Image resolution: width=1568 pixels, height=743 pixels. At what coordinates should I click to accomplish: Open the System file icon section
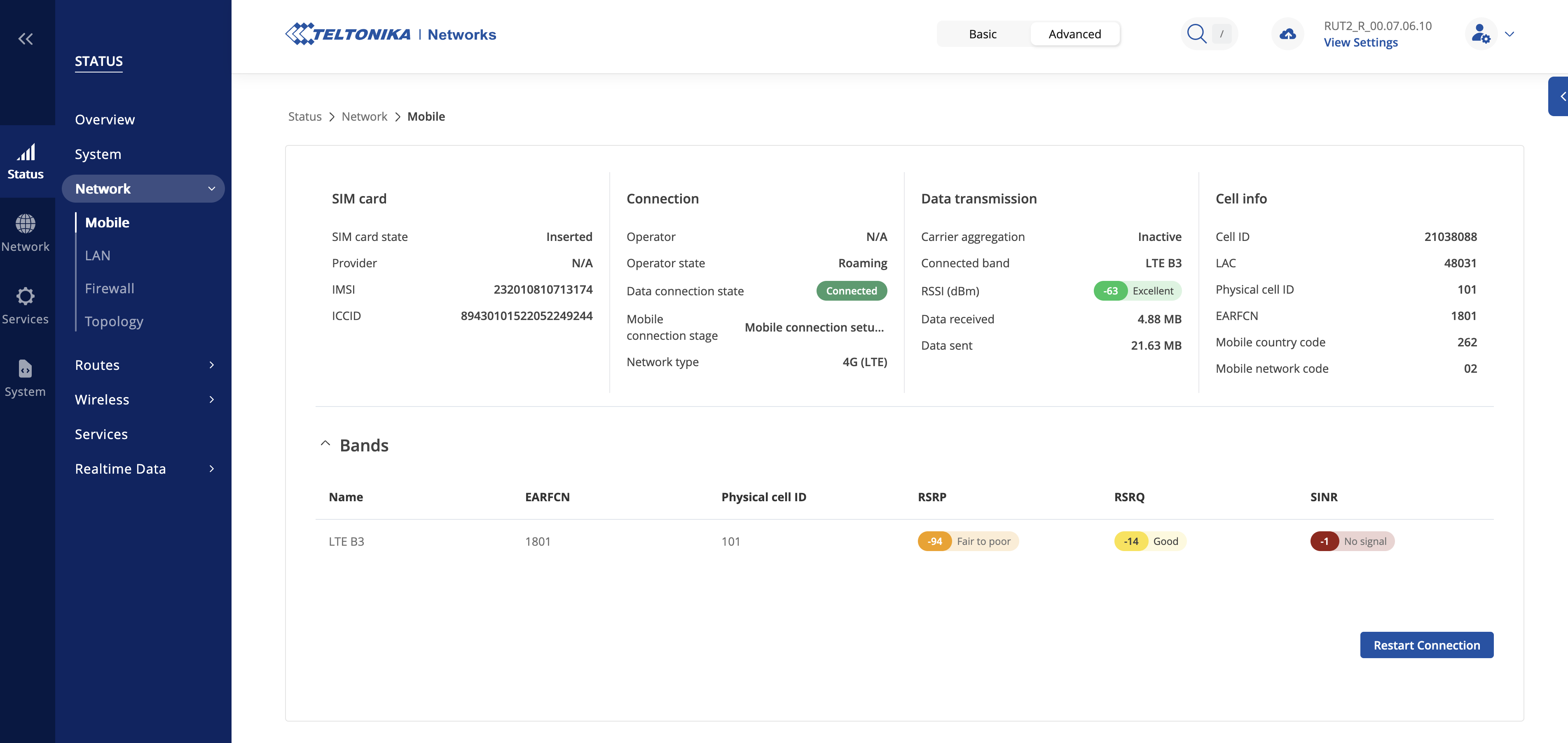25,369
